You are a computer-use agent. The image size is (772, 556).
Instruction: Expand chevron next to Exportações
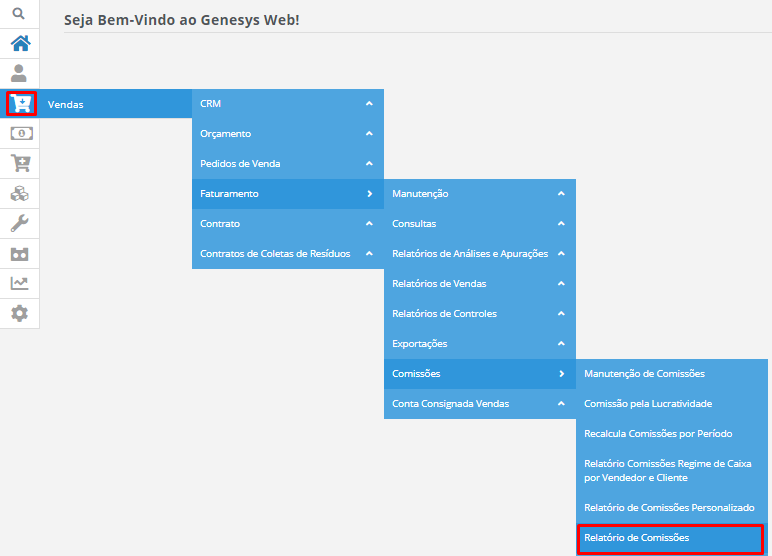[x=561, y=344]
